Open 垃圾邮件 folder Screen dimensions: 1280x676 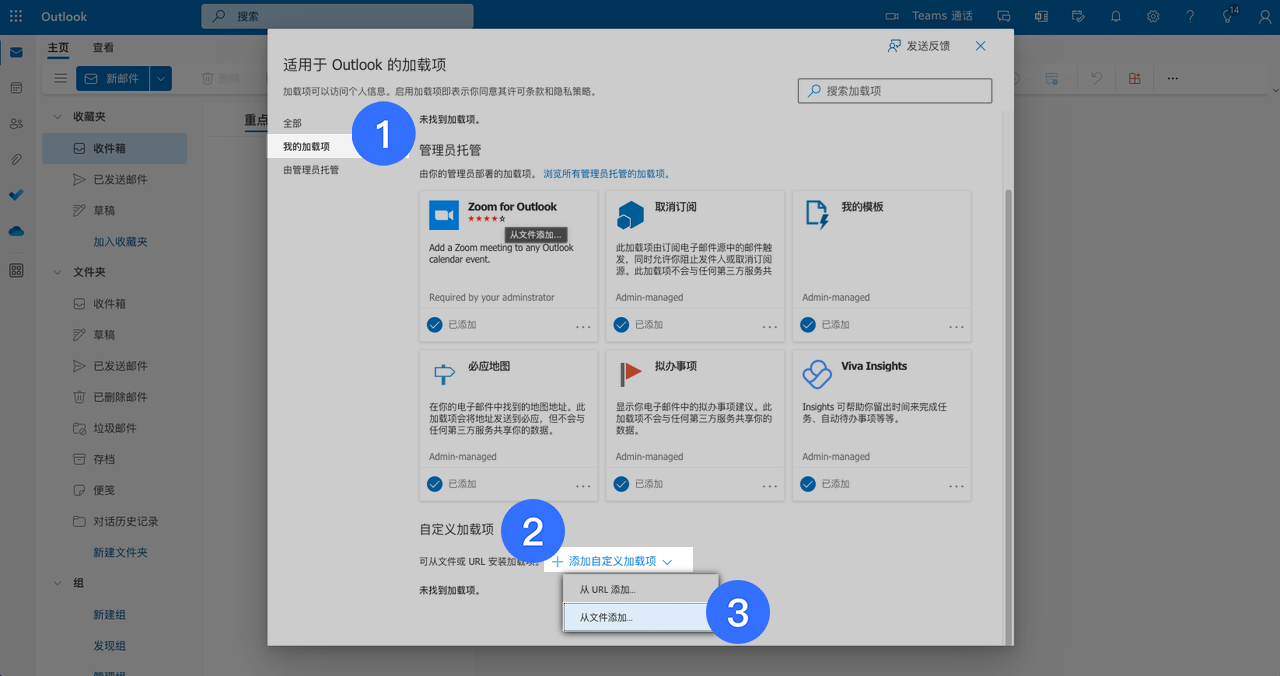(115, 428)
